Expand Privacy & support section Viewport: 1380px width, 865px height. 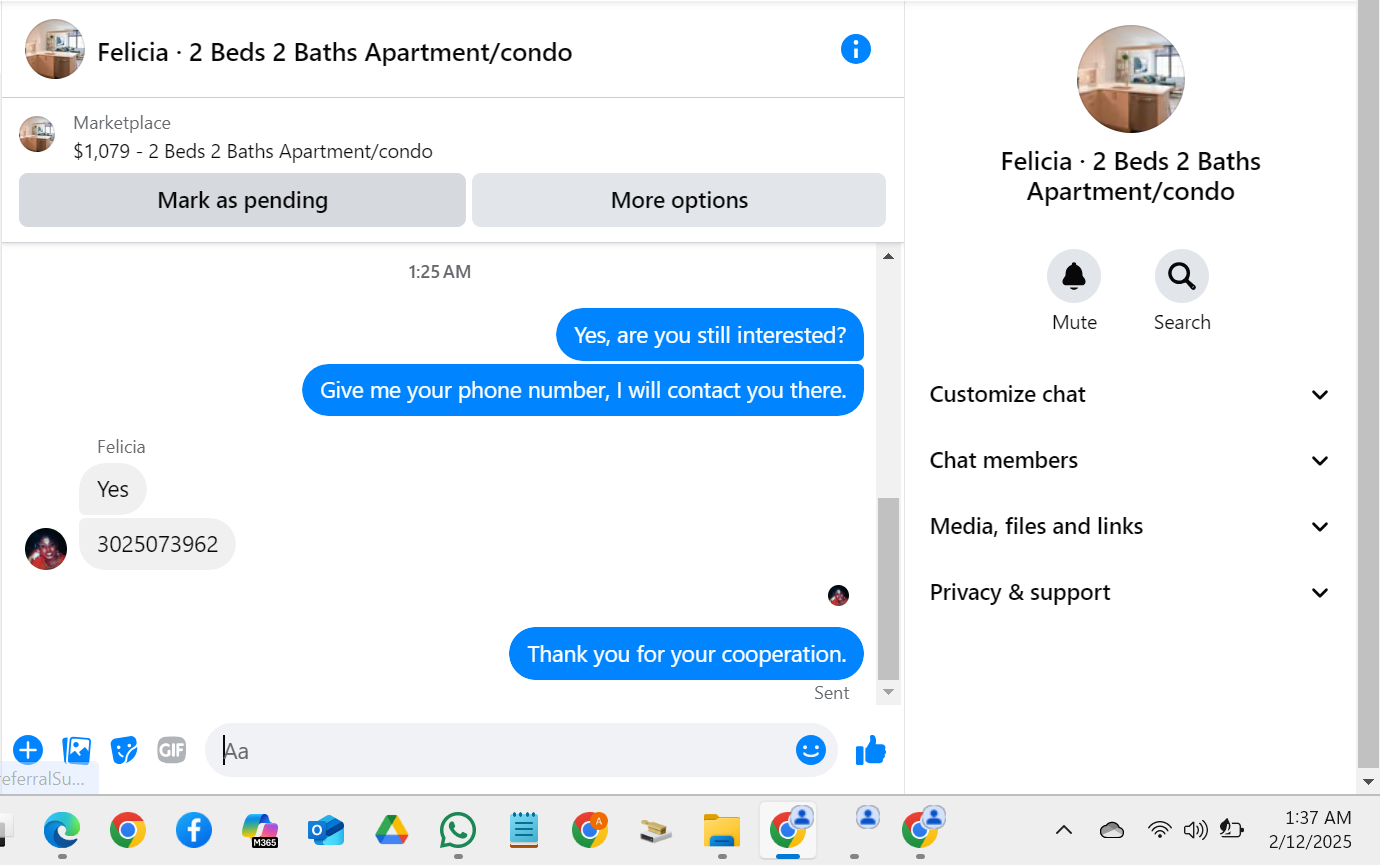[x=1130, y=592]
